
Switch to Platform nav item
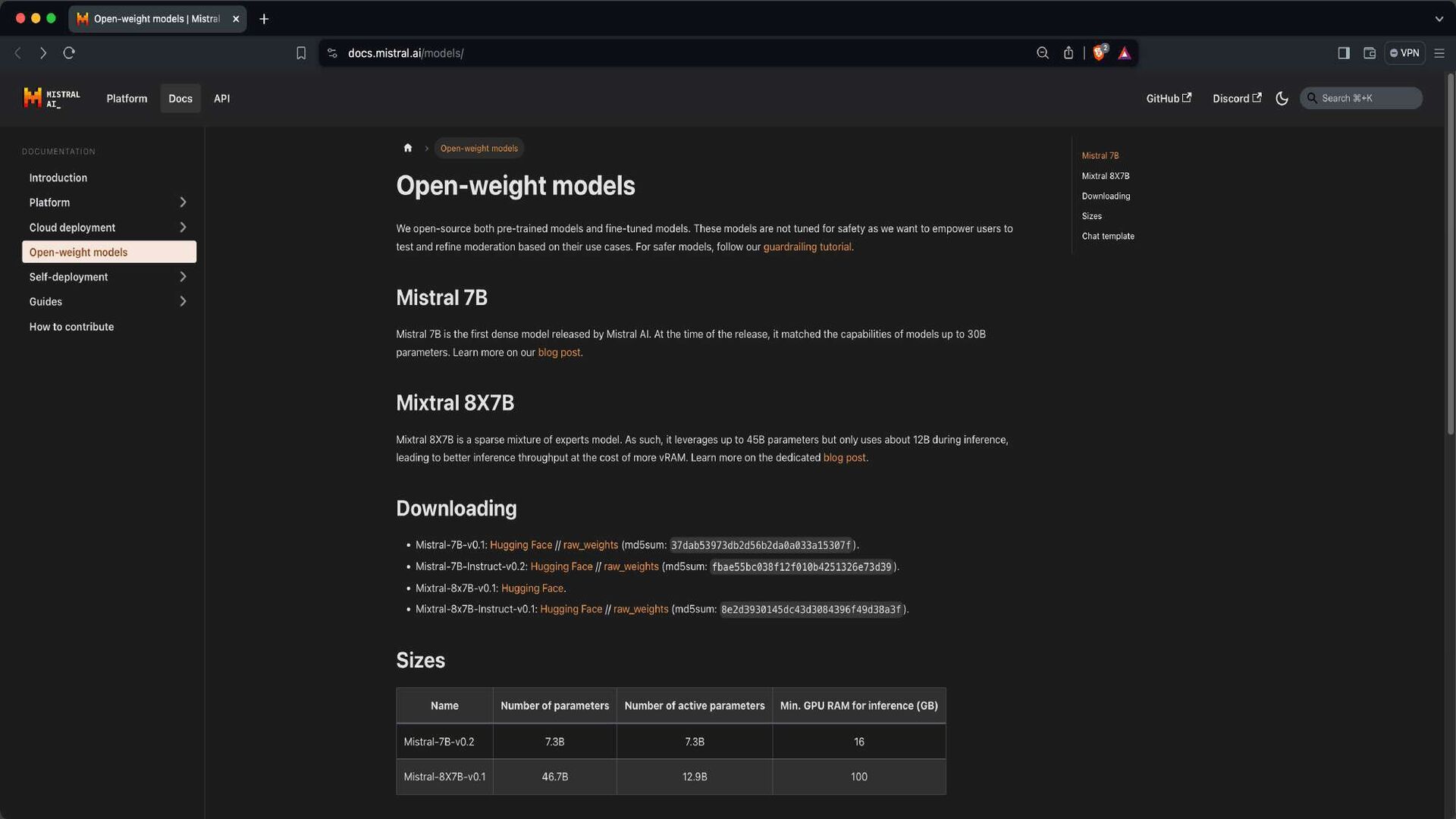click(x=127, y=99)
